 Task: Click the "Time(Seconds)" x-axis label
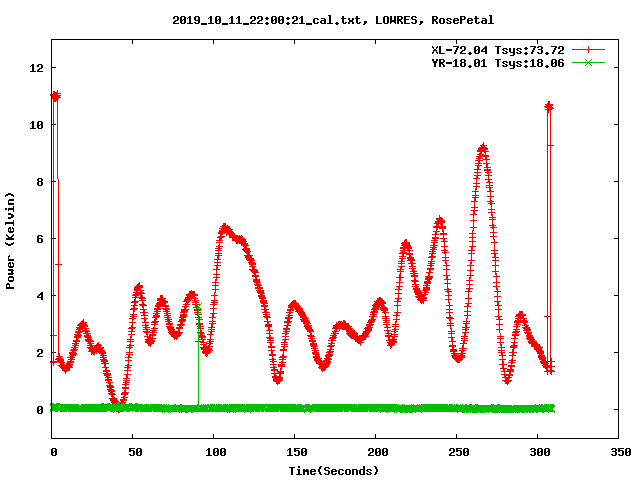tap(333, 471)
